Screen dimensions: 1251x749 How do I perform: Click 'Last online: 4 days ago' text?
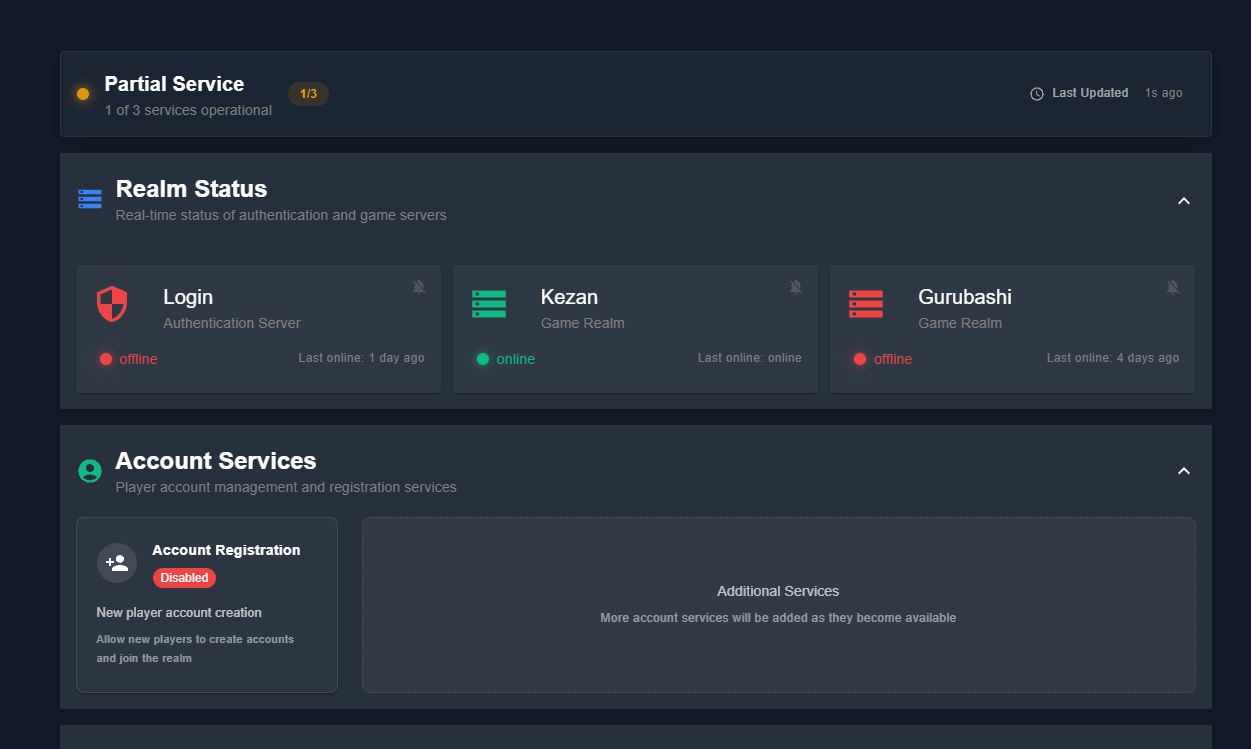click(x=1113, y=358)
